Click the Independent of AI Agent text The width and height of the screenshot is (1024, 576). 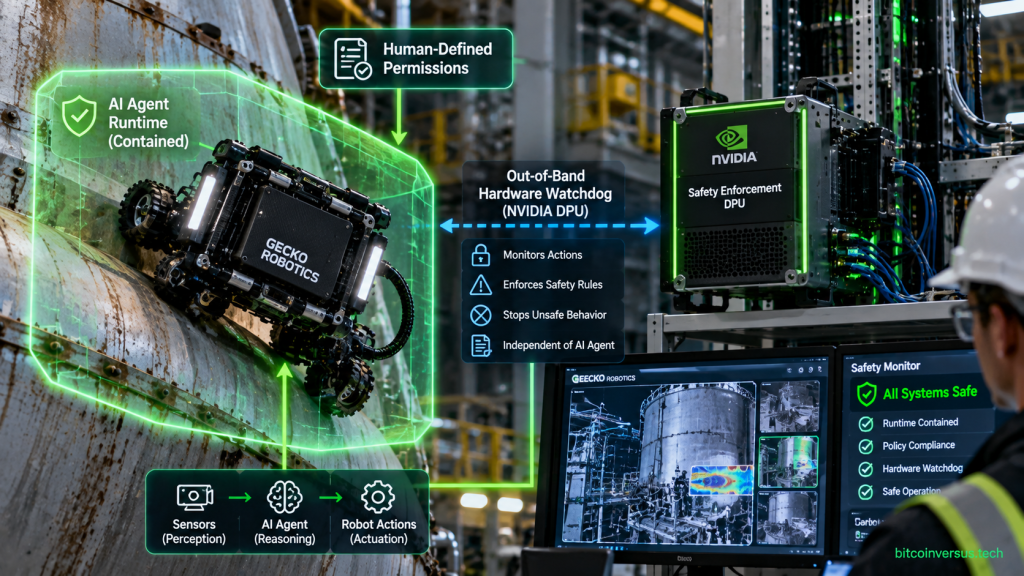click(x=558, y=345)
